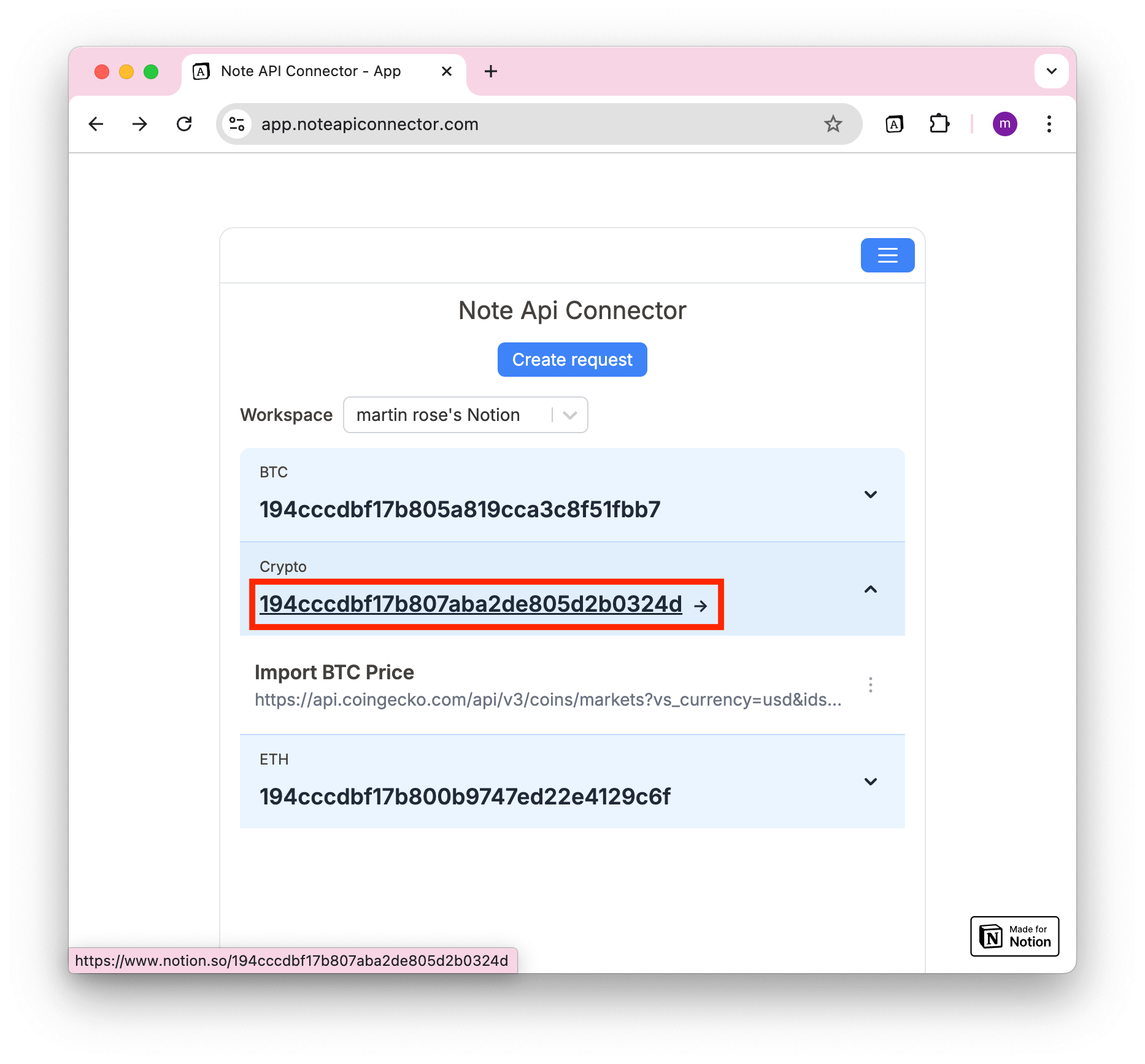Collapse the Crypto database section

click(x=870, y=590)
